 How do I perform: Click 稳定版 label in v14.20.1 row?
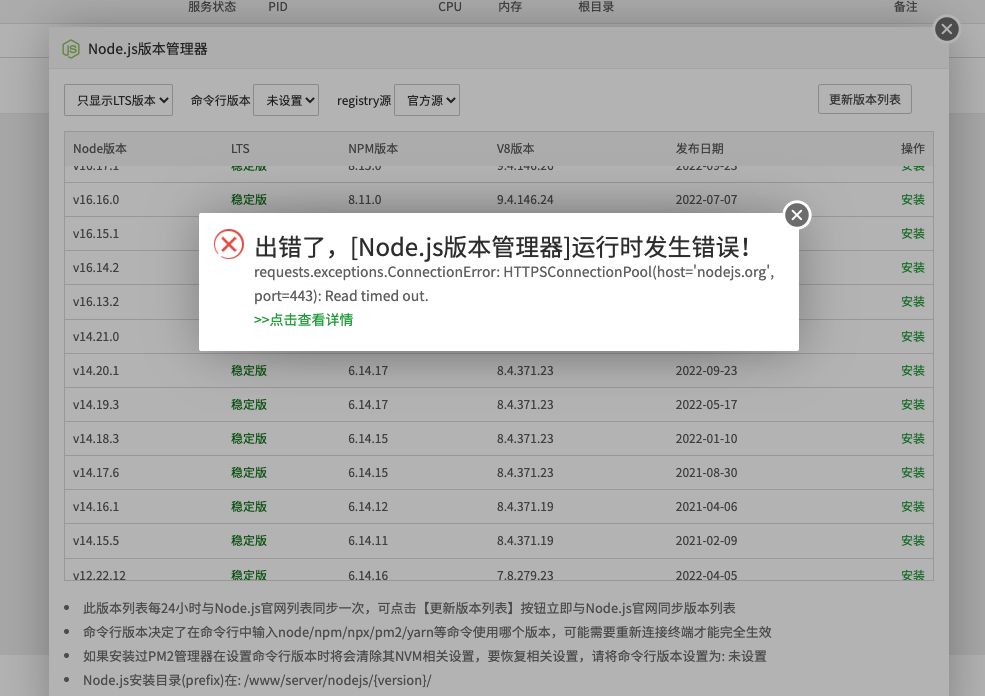point(249,371)
